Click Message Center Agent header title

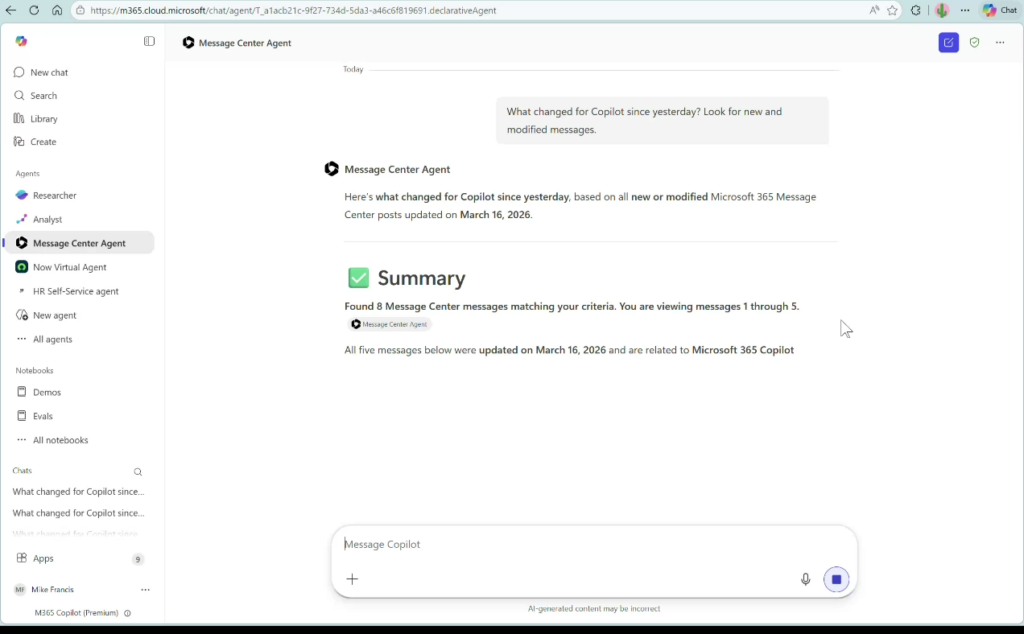(x=245, y=43)
